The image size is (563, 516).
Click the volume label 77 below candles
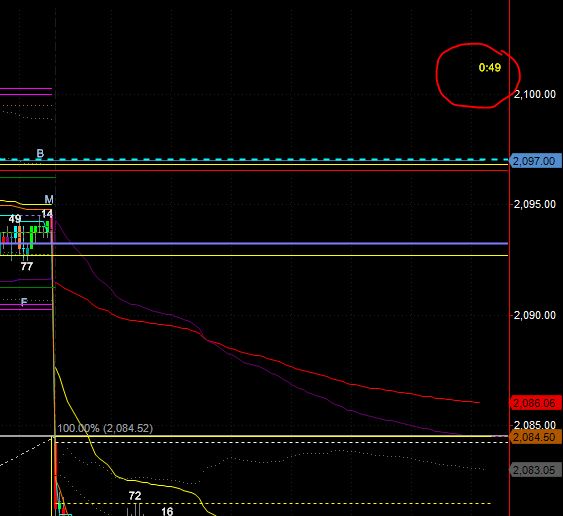[27, 266]
